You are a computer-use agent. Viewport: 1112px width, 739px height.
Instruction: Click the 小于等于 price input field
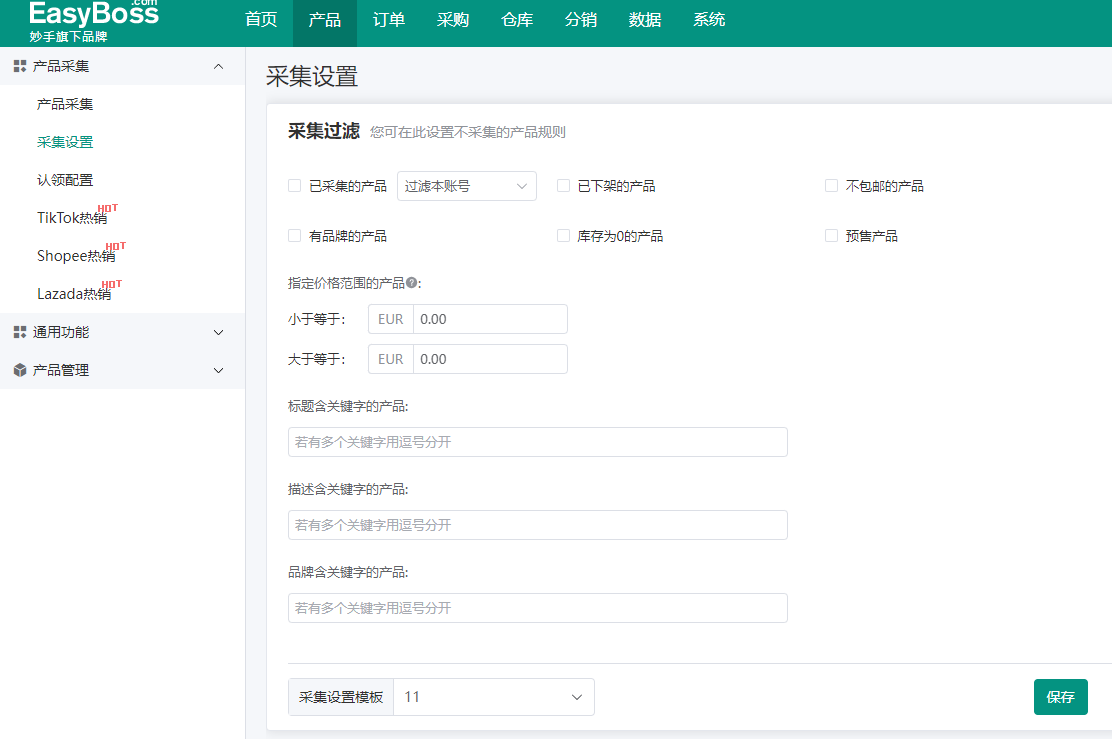pyautogui.click(x=490, y=319)
